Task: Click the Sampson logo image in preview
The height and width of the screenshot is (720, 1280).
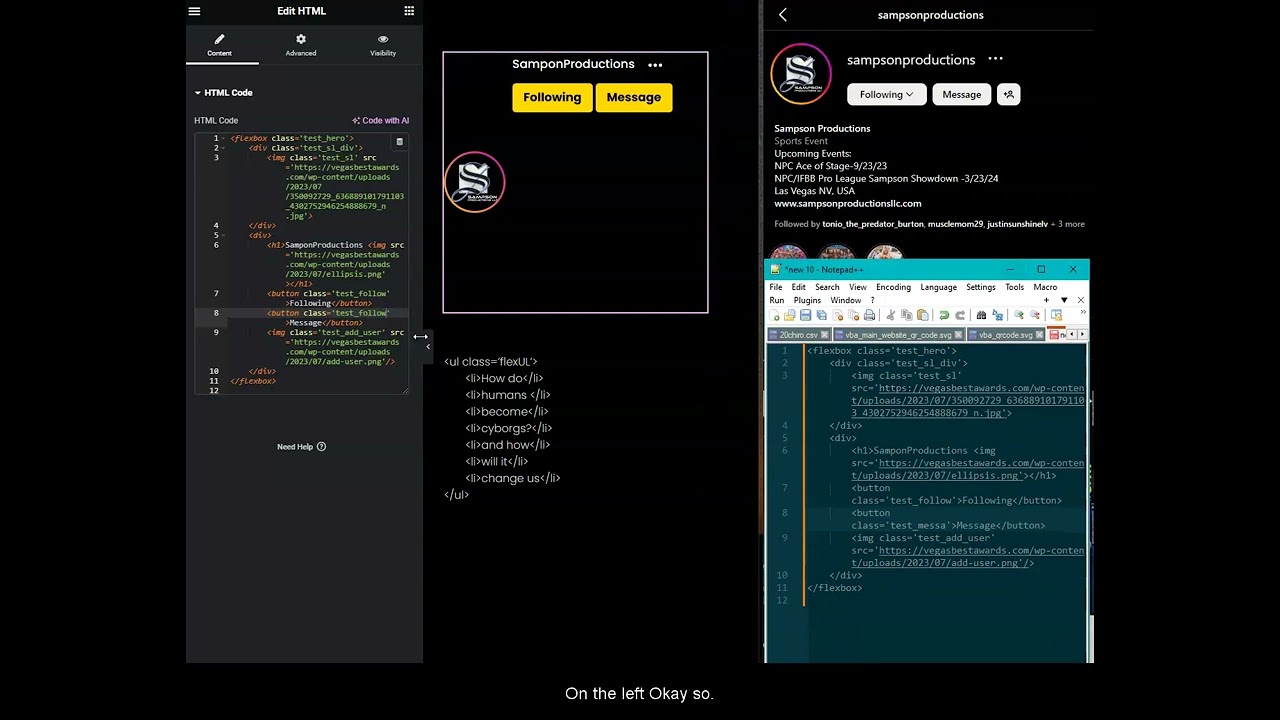Action: [475, 182]
